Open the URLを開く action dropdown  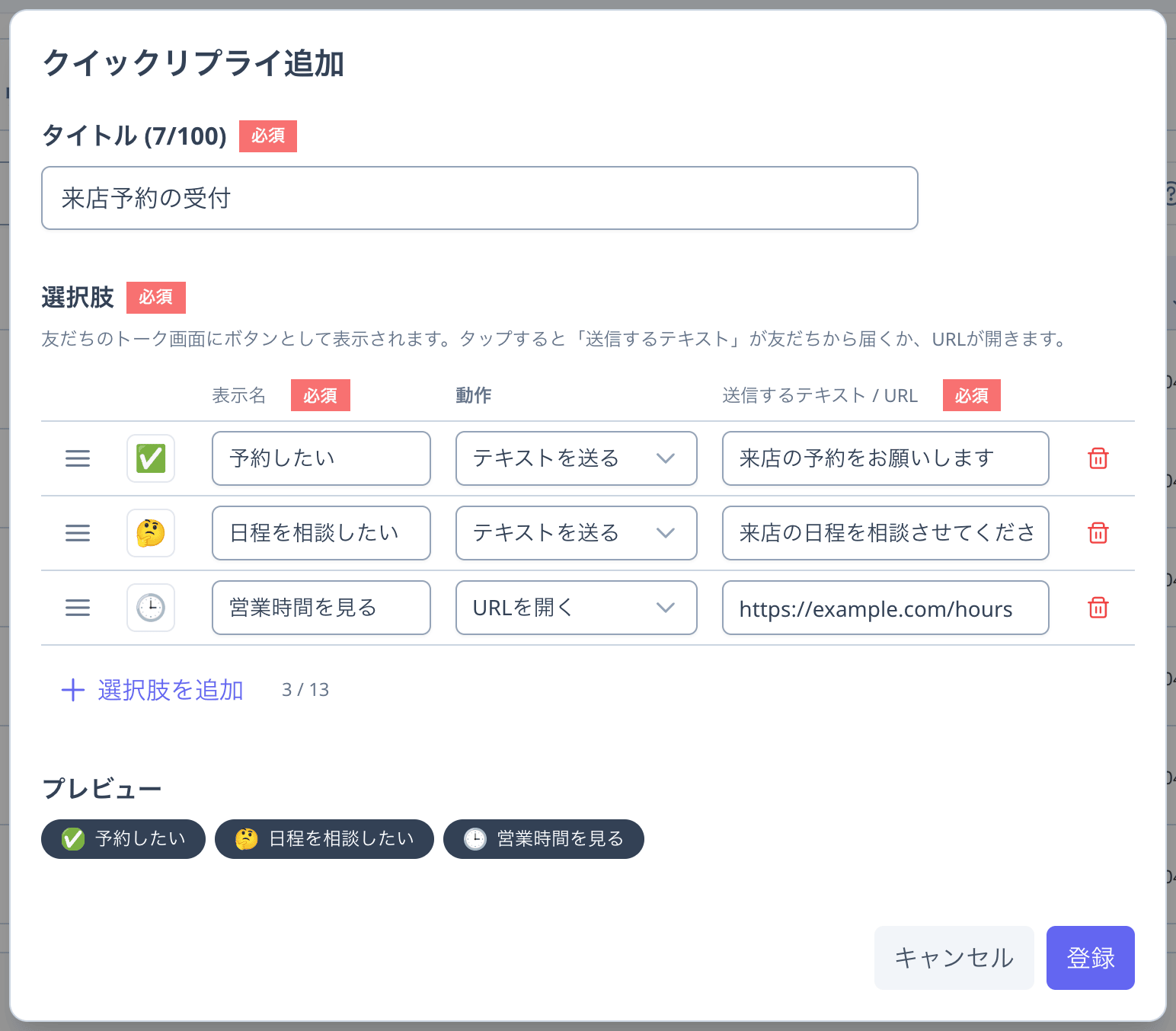[577, 608]
